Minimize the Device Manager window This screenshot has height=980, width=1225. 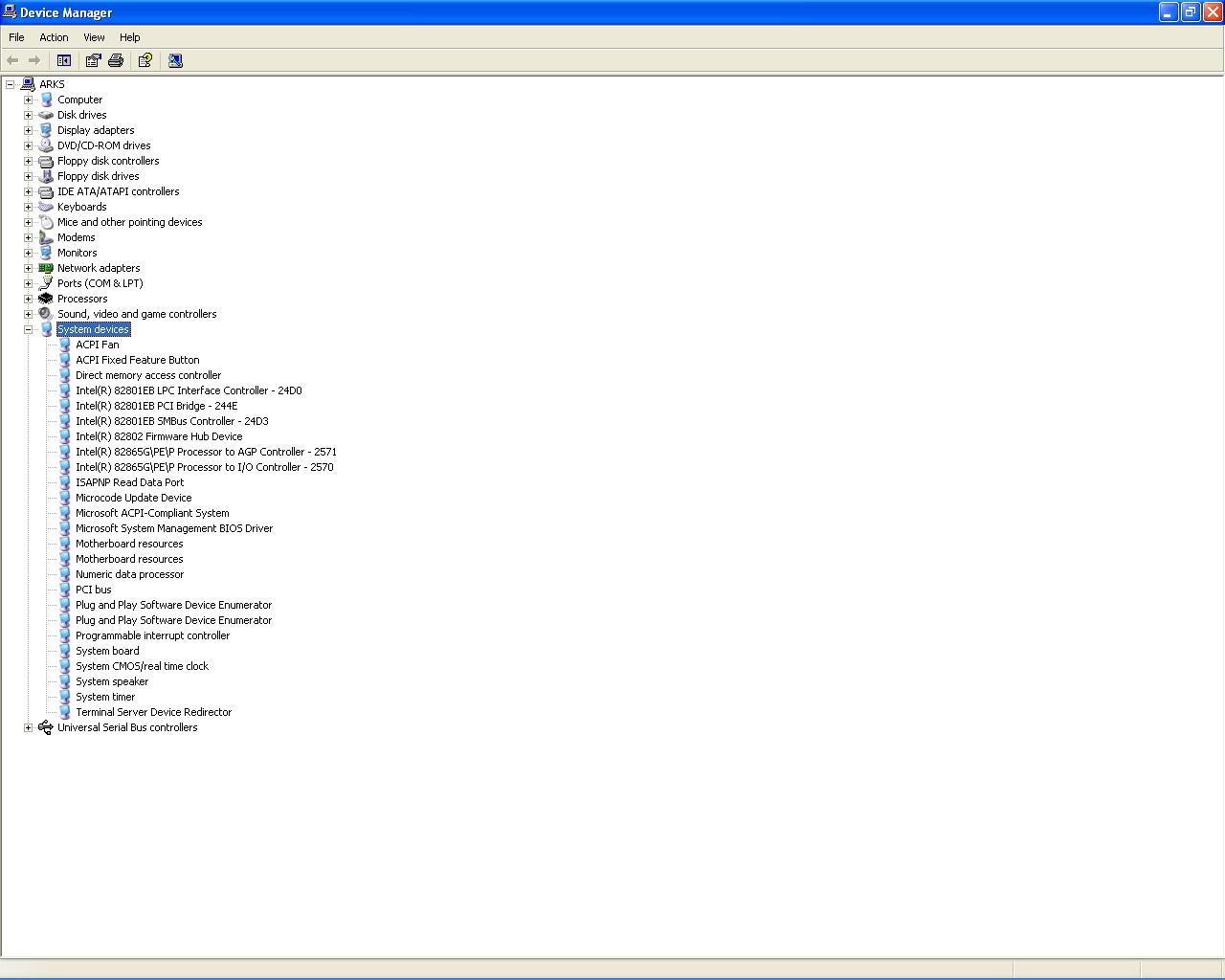click(x=1169, y=11)
